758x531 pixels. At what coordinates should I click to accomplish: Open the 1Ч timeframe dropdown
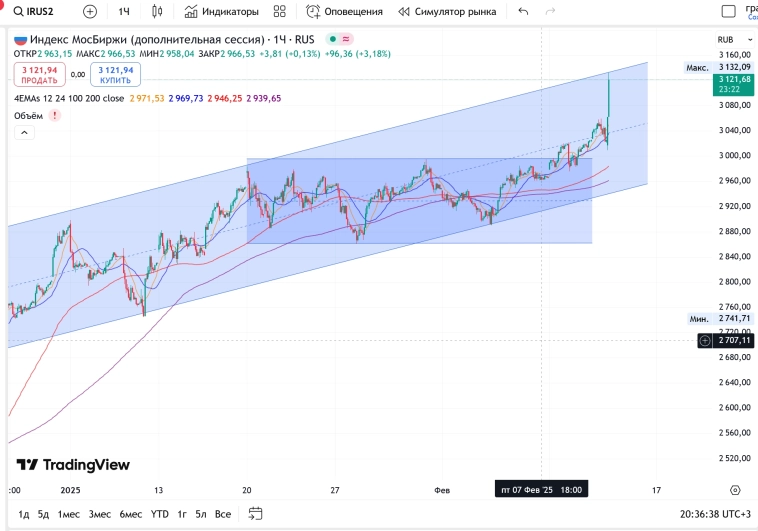pos(124,12)
